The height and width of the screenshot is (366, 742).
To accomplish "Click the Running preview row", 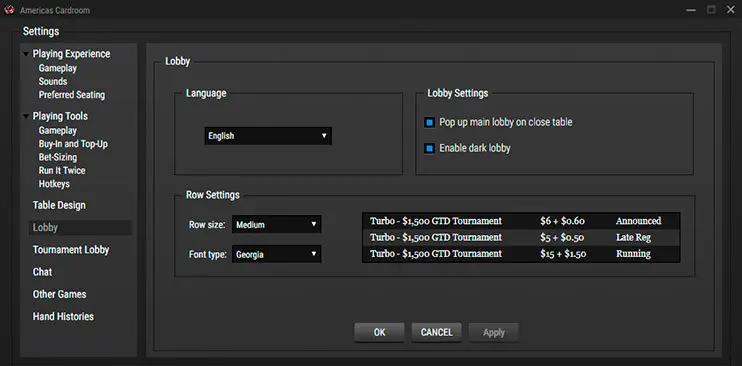I will point(521,254).
